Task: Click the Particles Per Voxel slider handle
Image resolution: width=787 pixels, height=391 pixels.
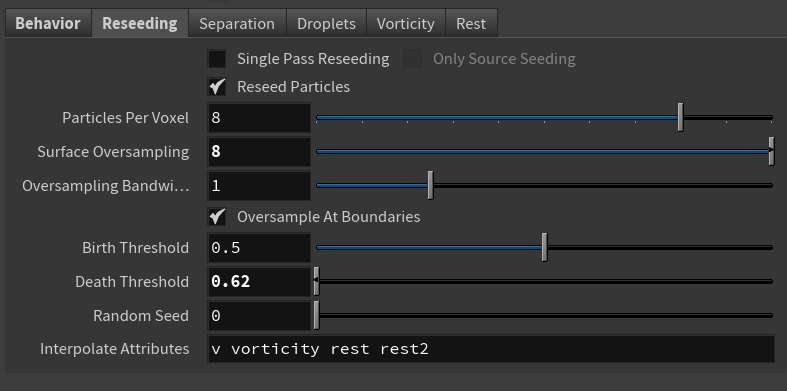Action: [x=680, y=117]
